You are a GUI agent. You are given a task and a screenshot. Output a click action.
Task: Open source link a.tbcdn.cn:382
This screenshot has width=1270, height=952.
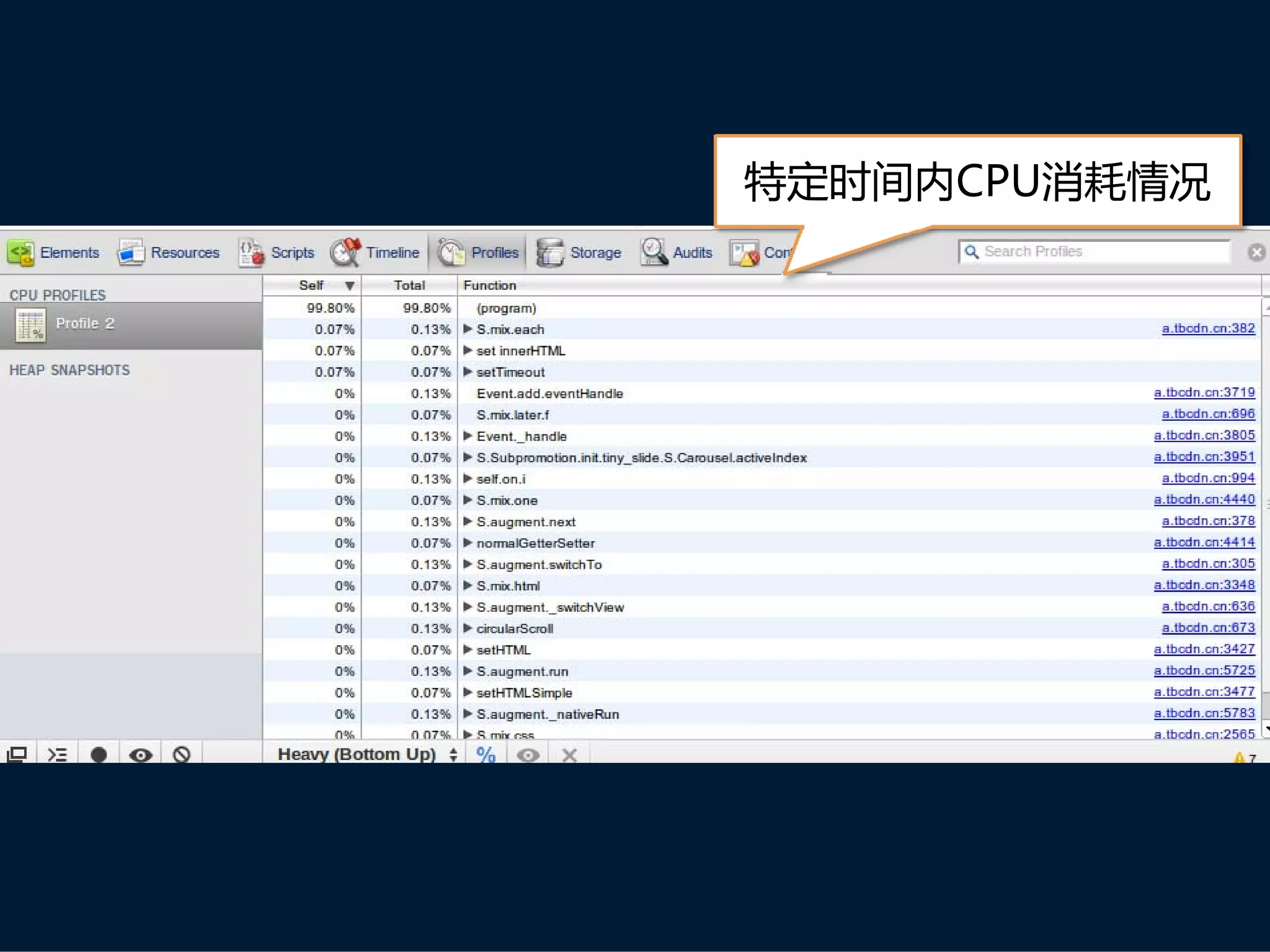tap(1207, 328)
